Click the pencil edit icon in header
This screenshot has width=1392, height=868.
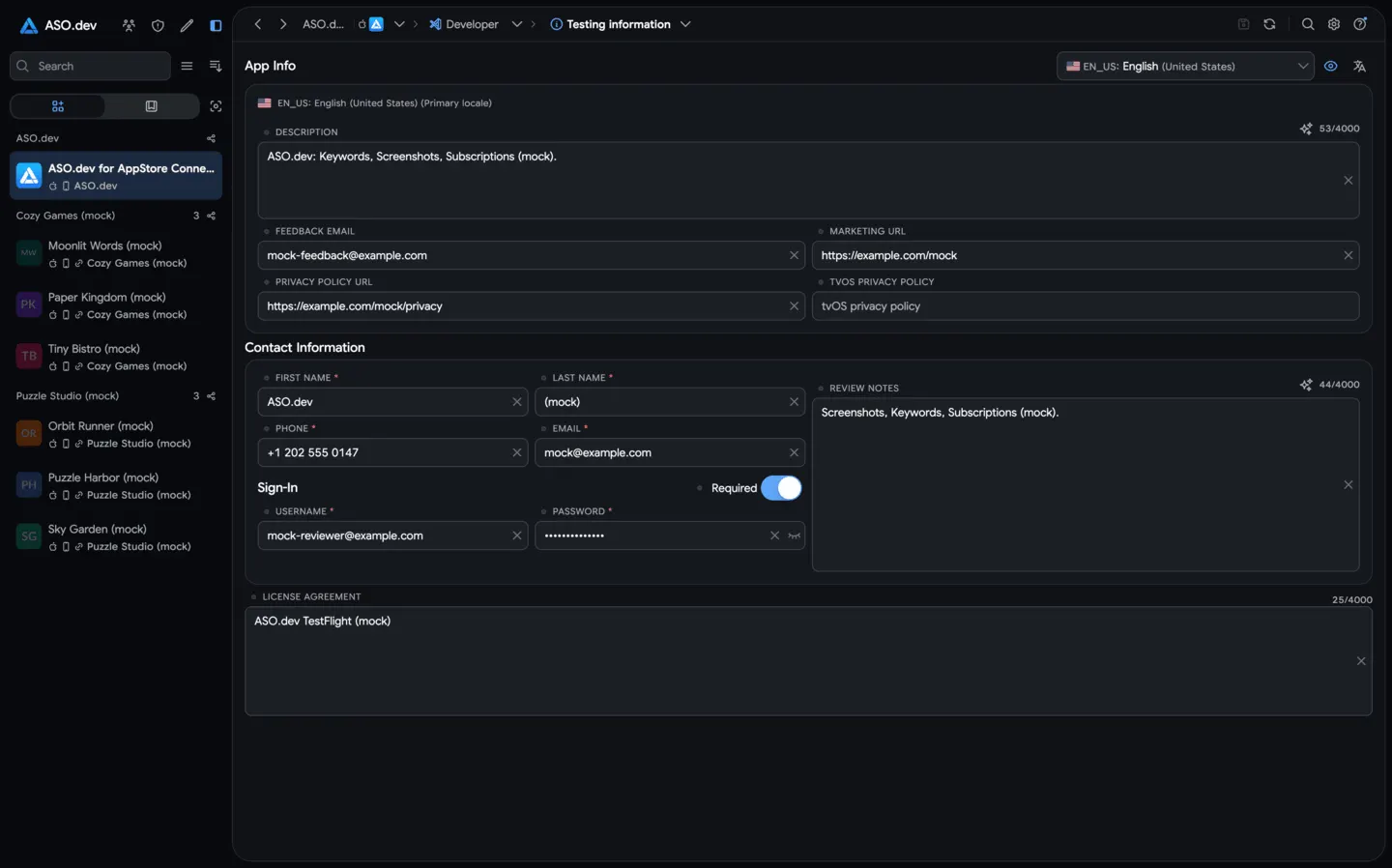187,26
